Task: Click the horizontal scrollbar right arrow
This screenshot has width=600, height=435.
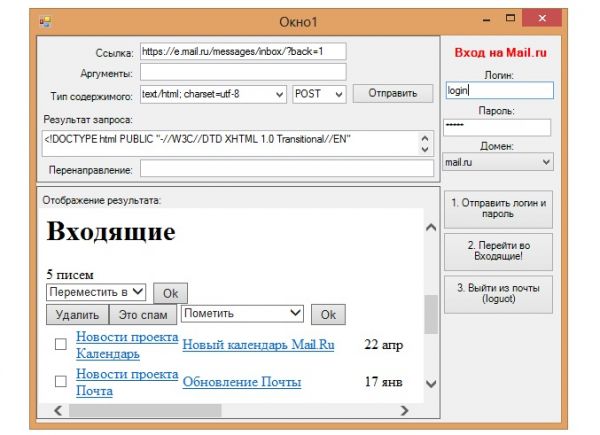Action: click(404, 410)
